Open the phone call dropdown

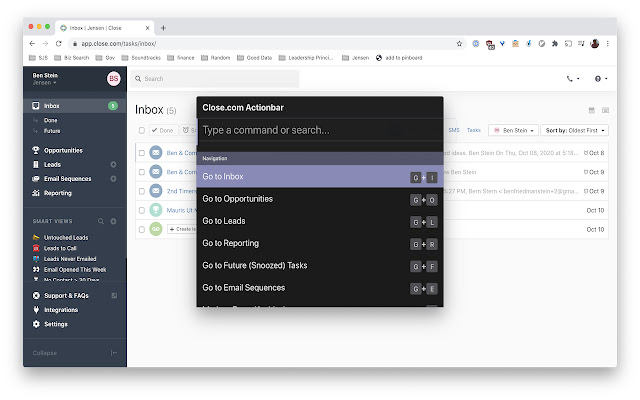(573, 79)
